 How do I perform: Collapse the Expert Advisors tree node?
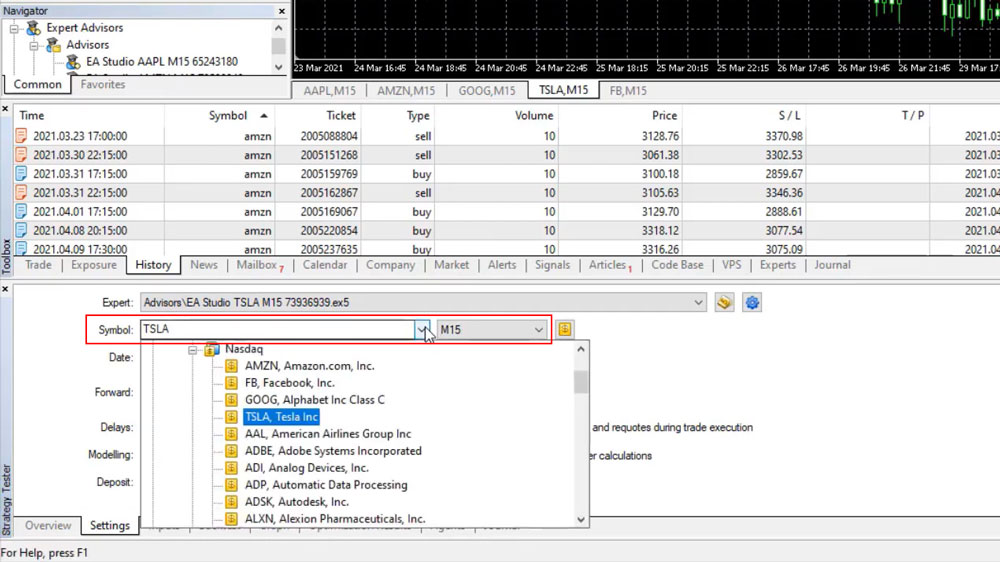pyautogui.click(x=14, y=29)
